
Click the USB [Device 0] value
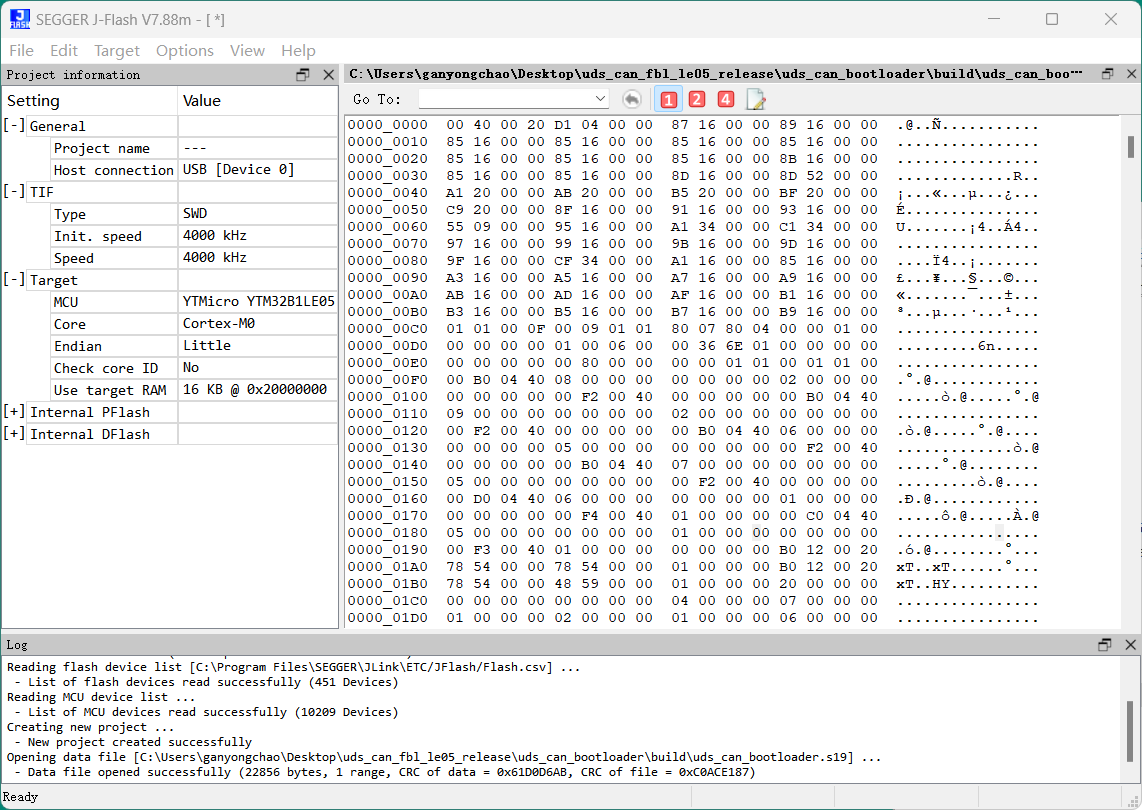pos(238,170)
